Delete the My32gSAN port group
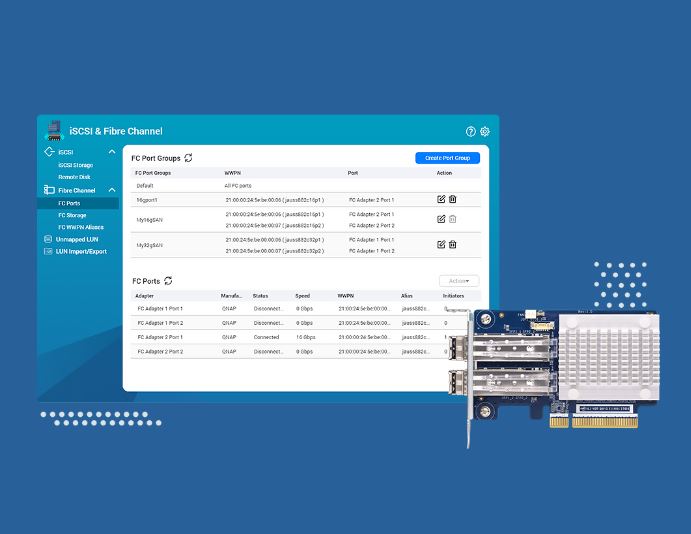 (452, 244)
